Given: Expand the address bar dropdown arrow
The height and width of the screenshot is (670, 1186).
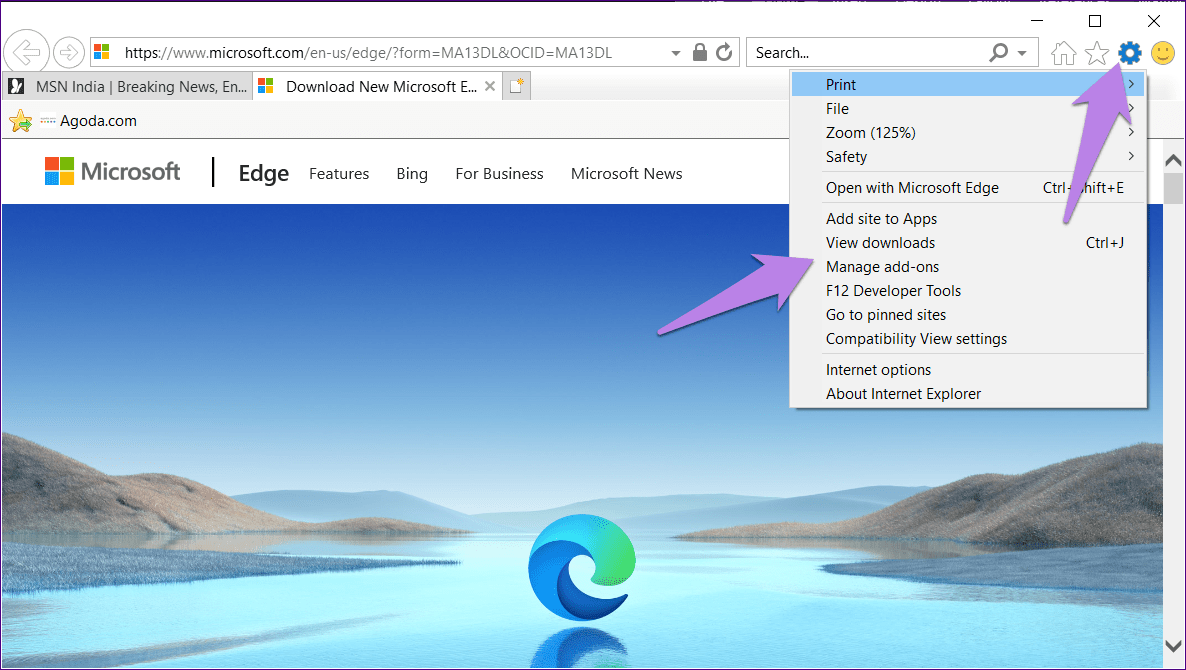Looking at the screenshot, I should pos(676,53).
